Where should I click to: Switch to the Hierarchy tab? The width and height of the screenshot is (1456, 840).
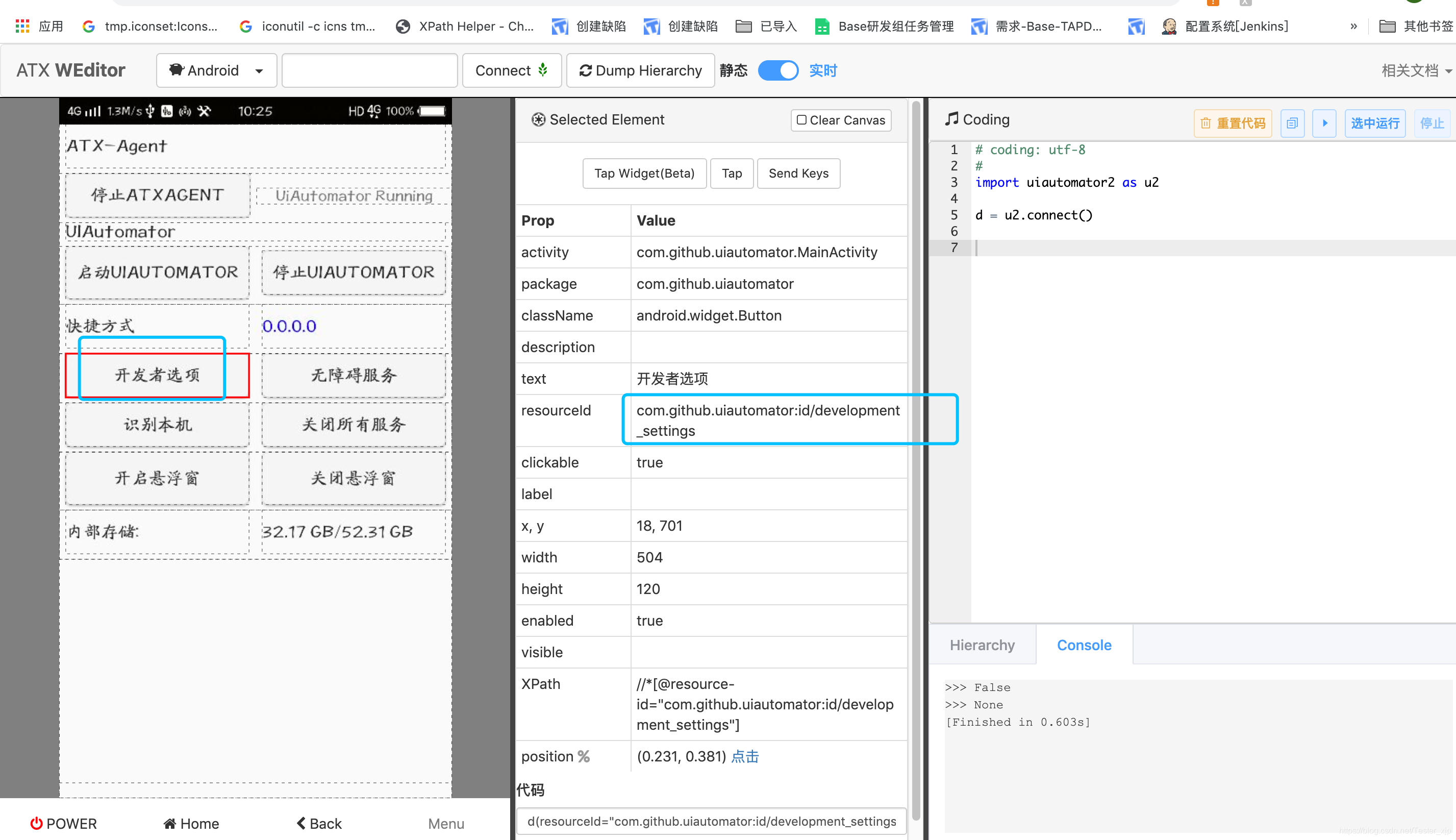(x=982, y=645)
